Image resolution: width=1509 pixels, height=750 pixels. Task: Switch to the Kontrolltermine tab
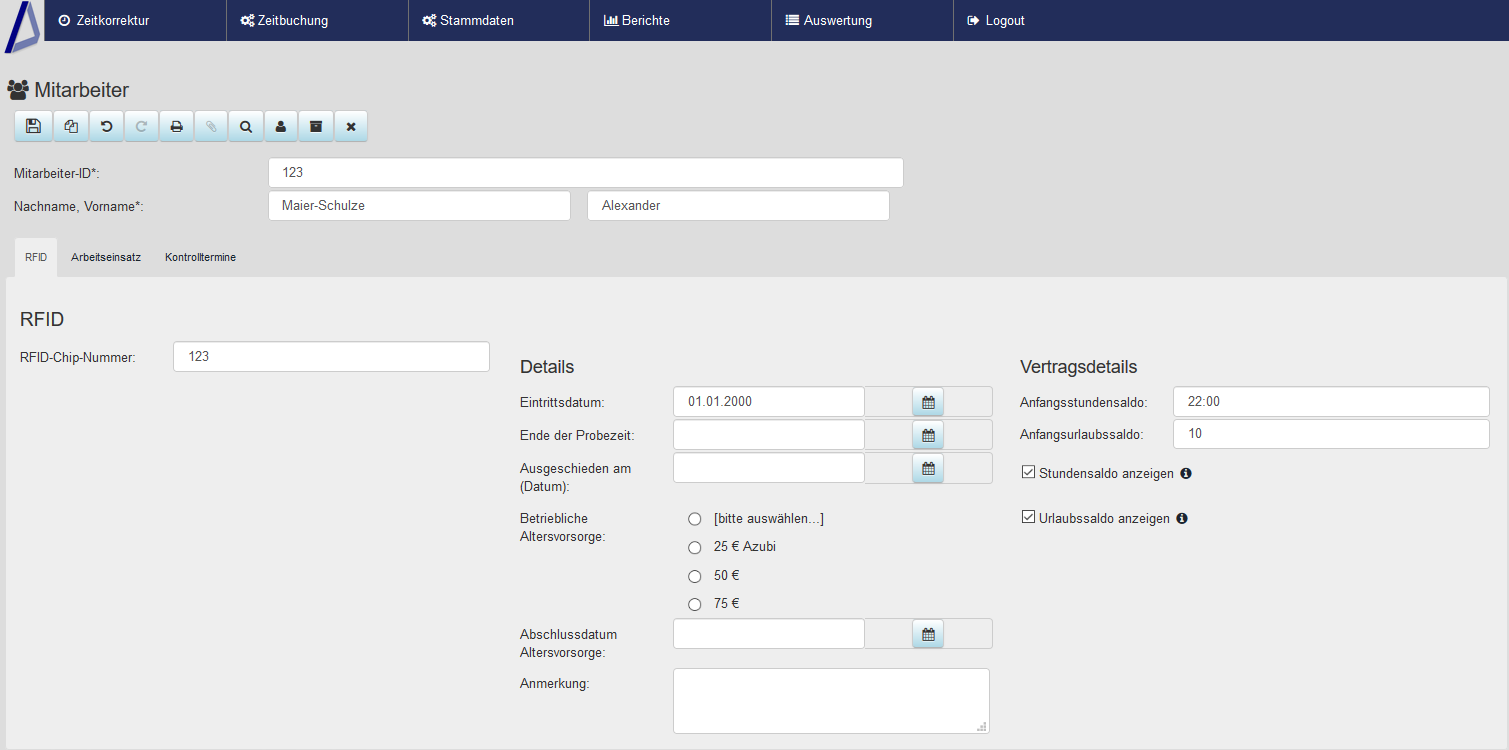coord(200,257)
